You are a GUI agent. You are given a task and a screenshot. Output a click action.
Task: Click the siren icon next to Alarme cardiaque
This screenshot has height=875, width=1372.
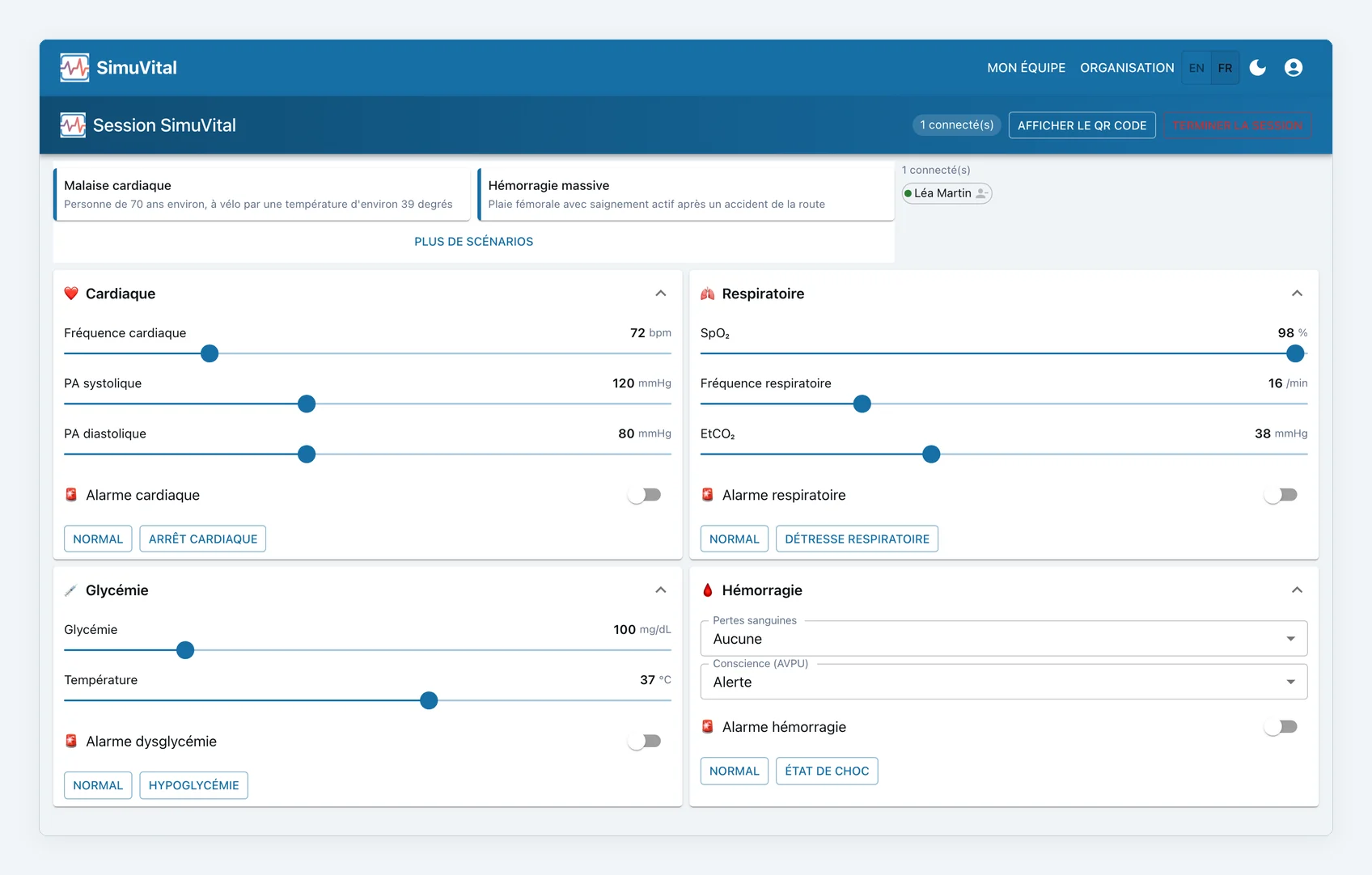point(71,495)
